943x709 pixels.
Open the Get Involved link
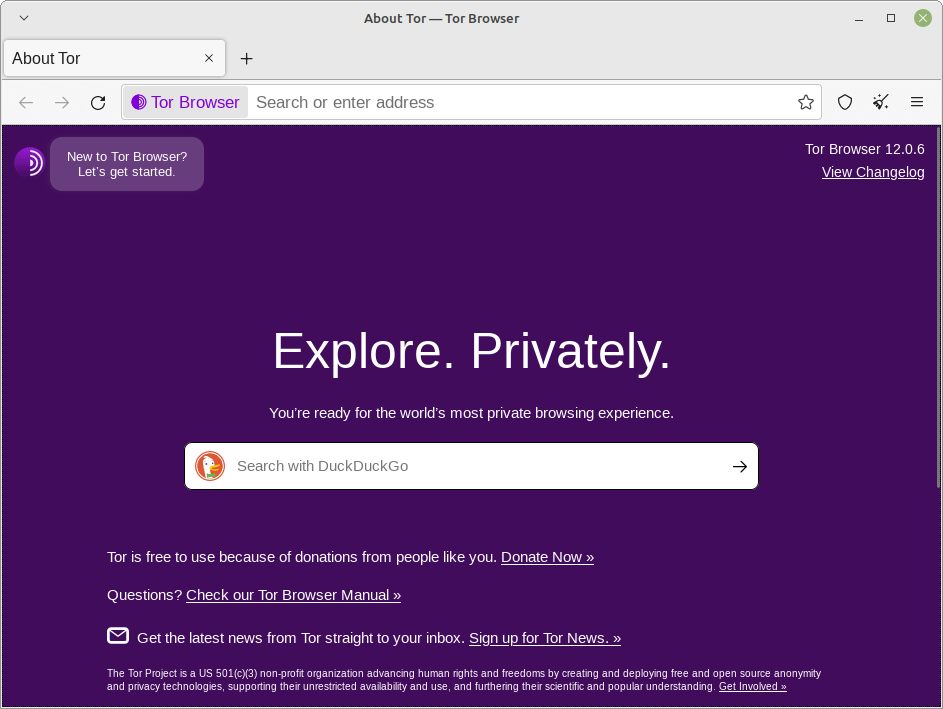(752, 686)
